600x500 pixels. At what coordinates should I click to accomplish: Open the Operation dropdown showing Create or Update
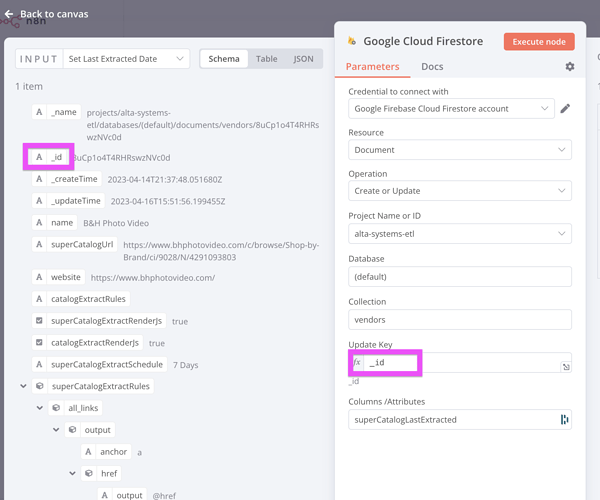(460, 192)
